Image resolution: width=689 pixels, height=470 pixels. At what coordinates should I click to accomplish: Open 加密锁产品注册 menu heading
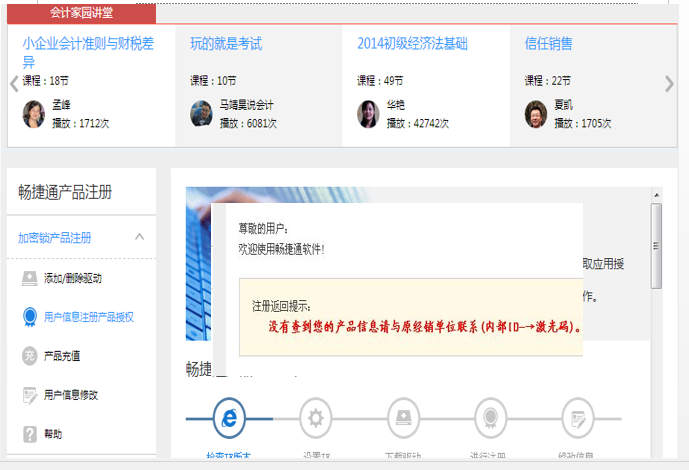[55, 238]
